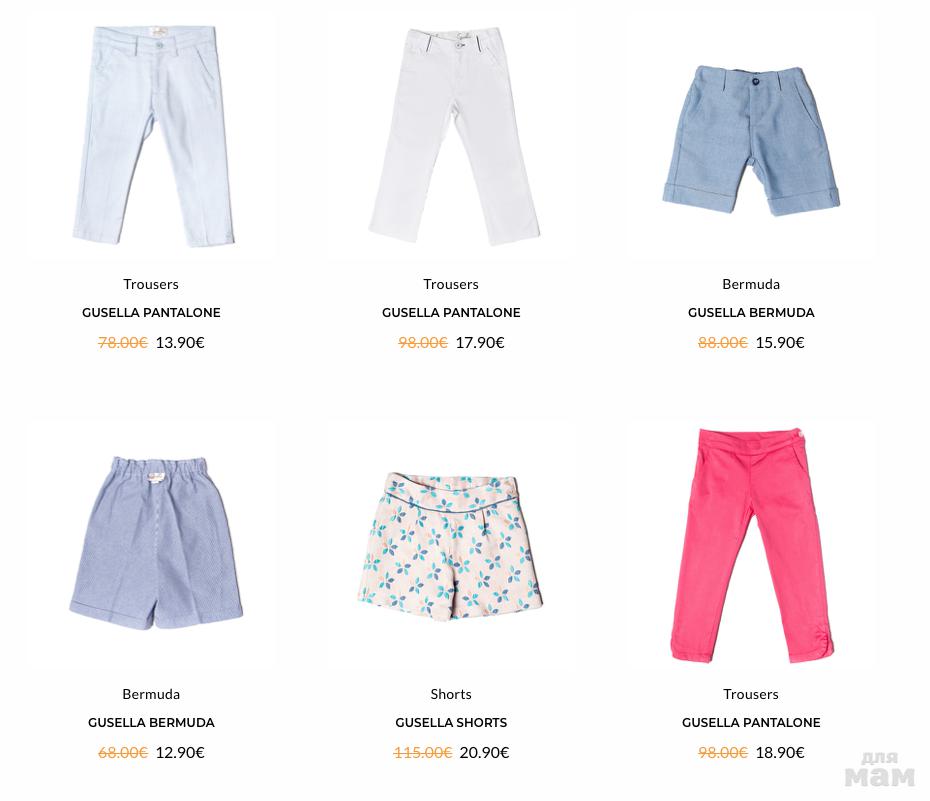The image size is (930, 801).
Task: Open the white trousers product image
Action: (x=454, y=136)
